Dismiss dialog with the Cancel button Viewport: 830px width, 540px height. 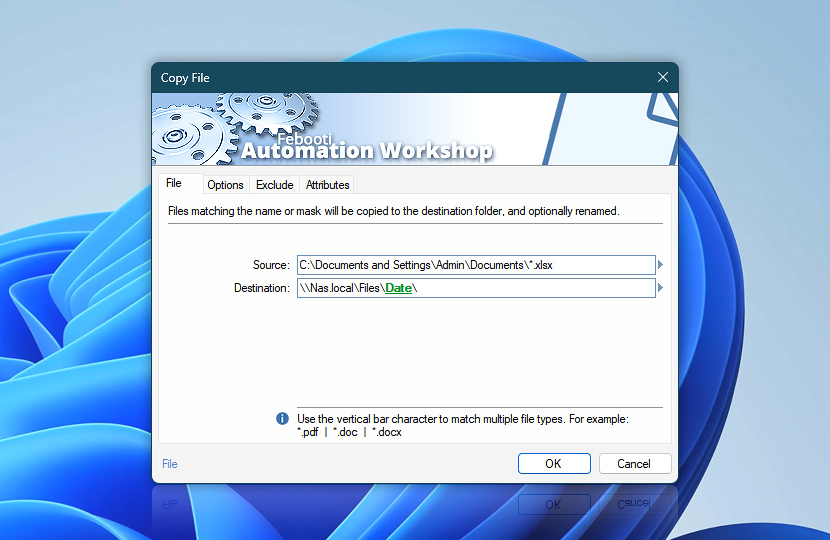[x=635, y=464]
